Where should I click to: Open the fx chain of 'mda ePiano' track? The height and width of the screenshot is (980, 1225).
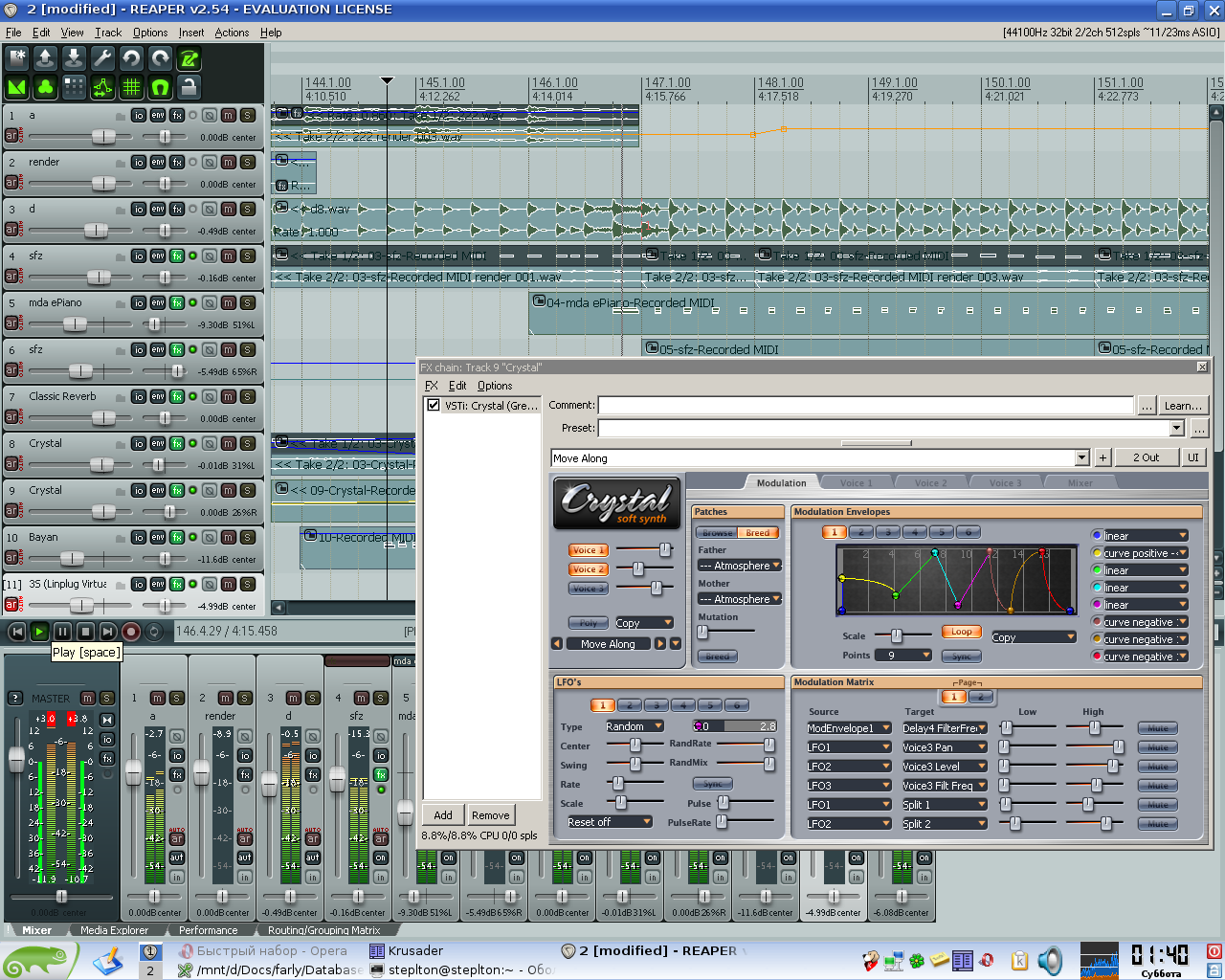click(x=177, y=302)
